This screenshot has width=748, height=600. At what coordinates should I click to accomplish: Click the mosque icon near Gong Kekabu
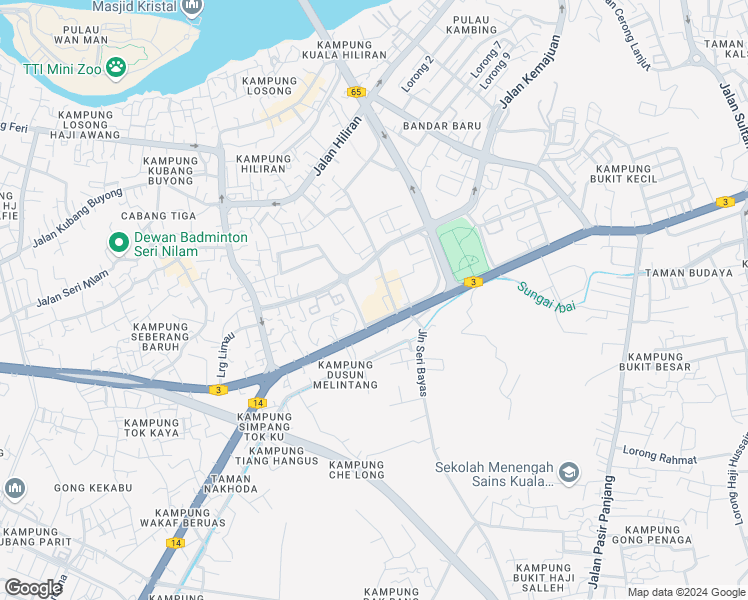15,488
